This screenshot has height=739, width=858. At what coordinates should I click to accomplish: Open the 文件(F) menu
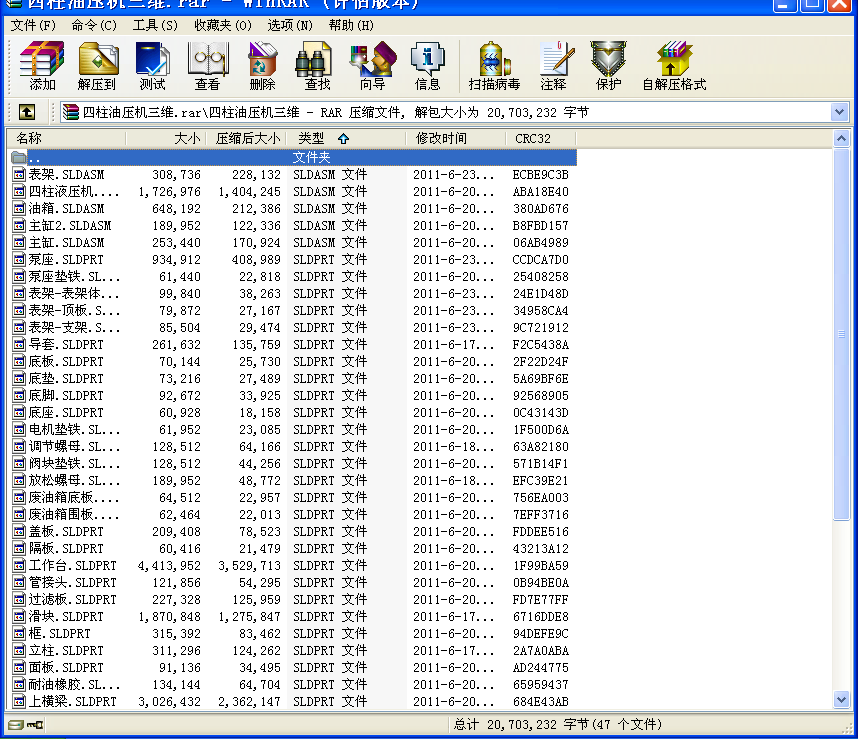point(33,25)
